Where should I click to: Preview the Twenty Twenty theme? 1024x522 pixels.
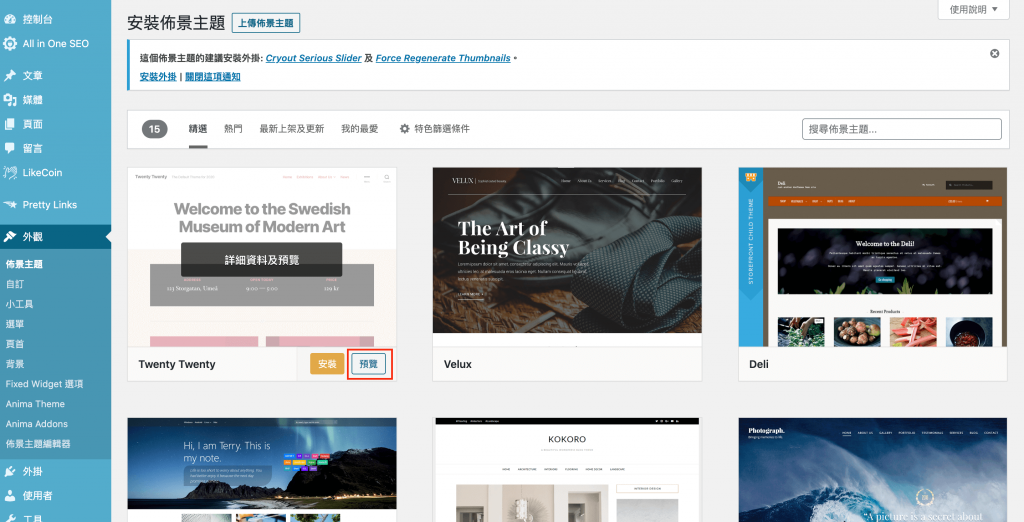click(x=368, y=364)
